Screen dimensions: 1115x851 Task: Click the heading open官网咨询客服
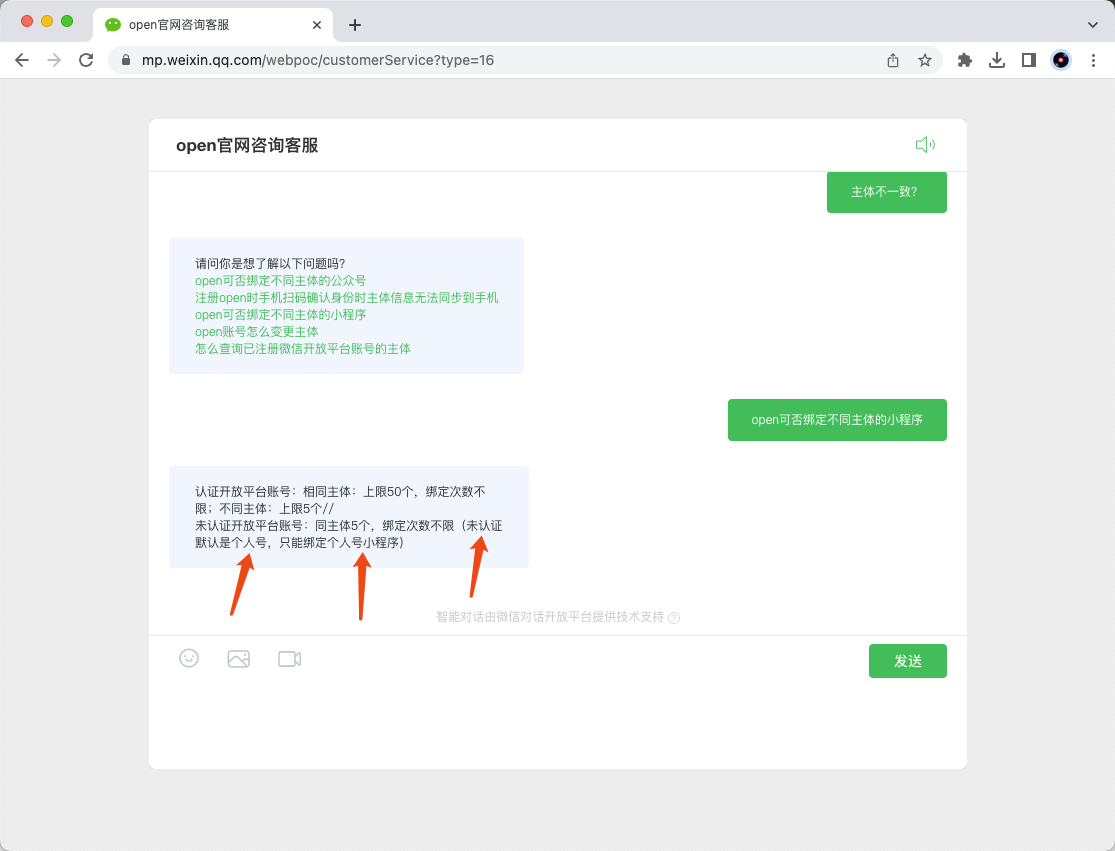click(247, 146)
